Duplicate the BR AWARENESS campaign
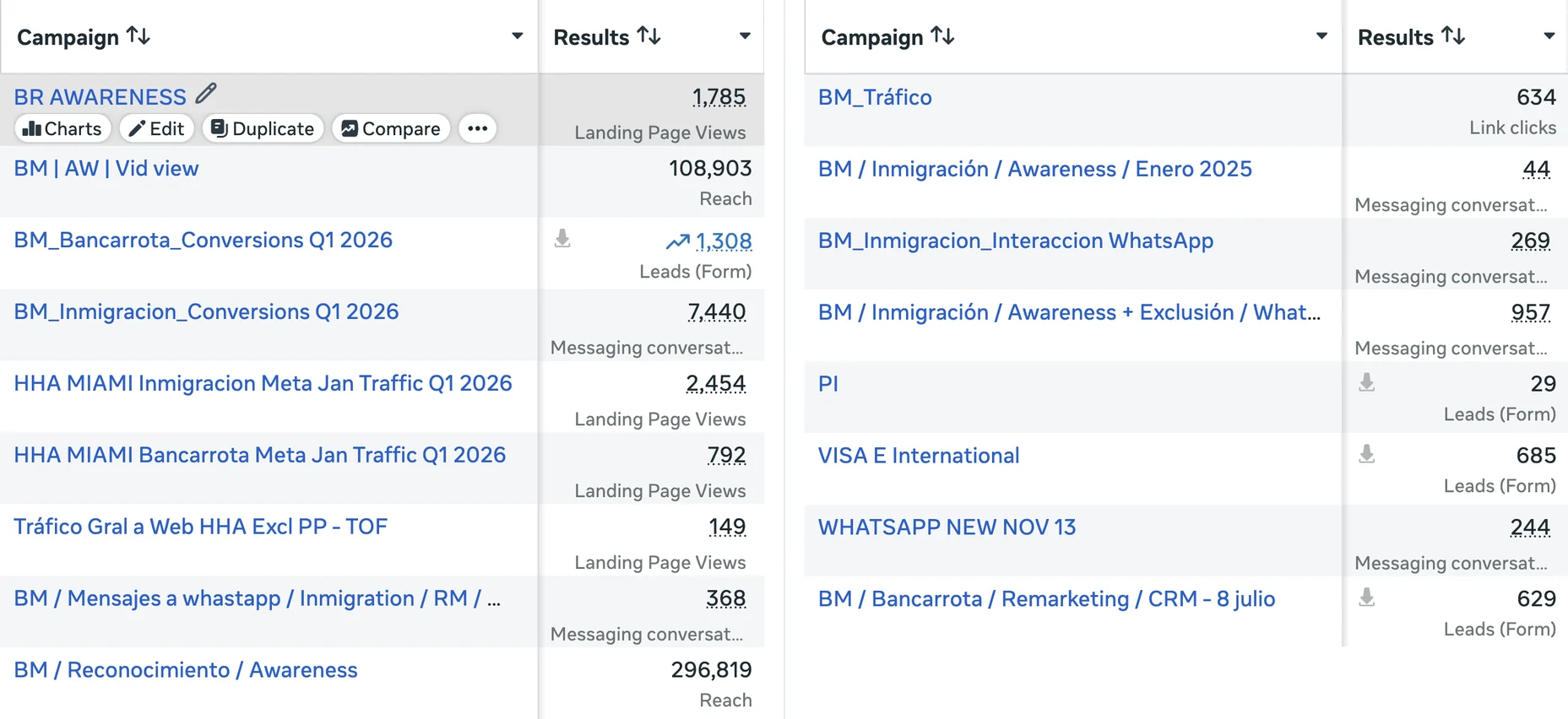The image size is (1568, 719). click(x=263, y=128)
